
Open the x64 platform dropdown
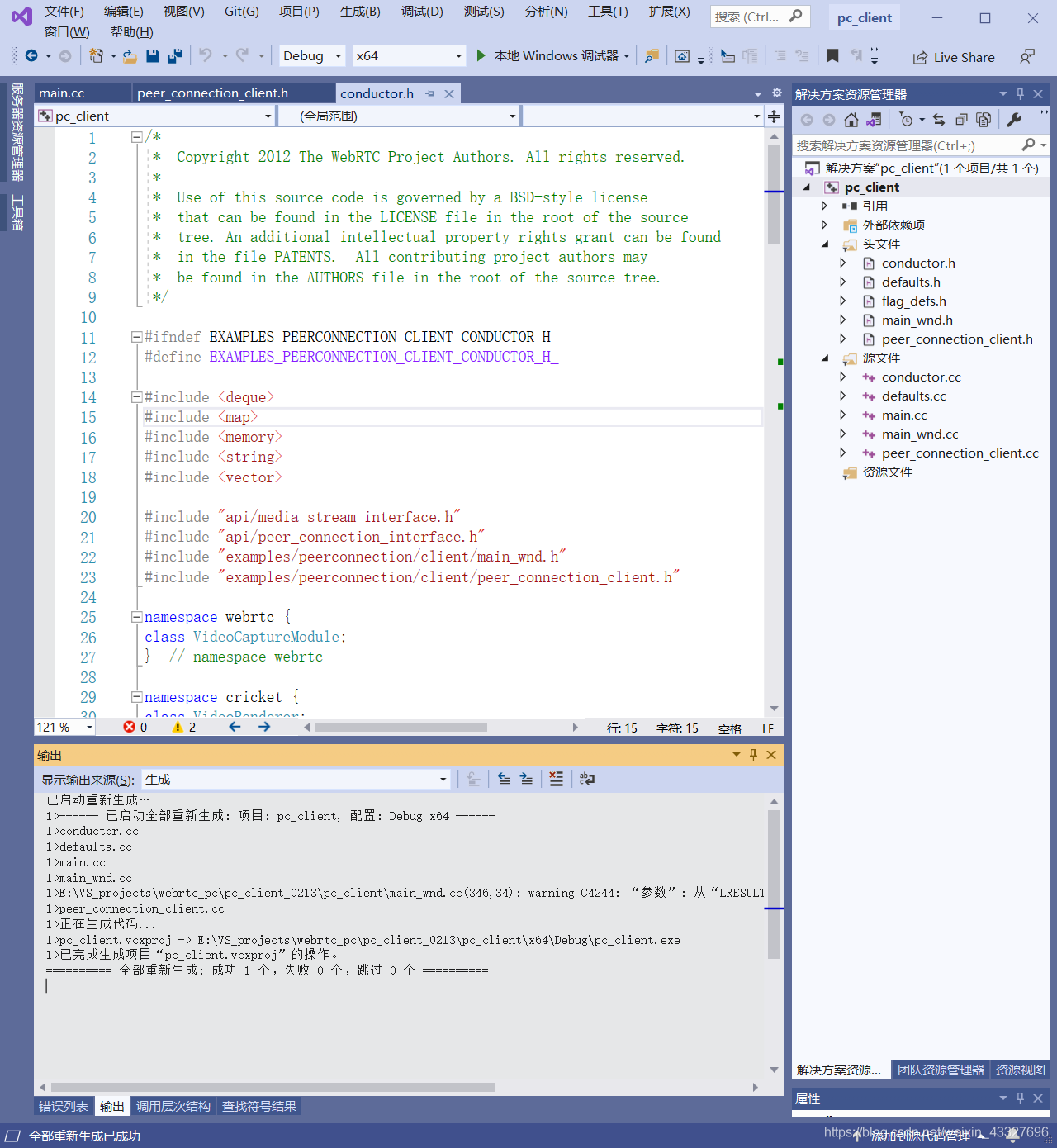pos(409,55)
